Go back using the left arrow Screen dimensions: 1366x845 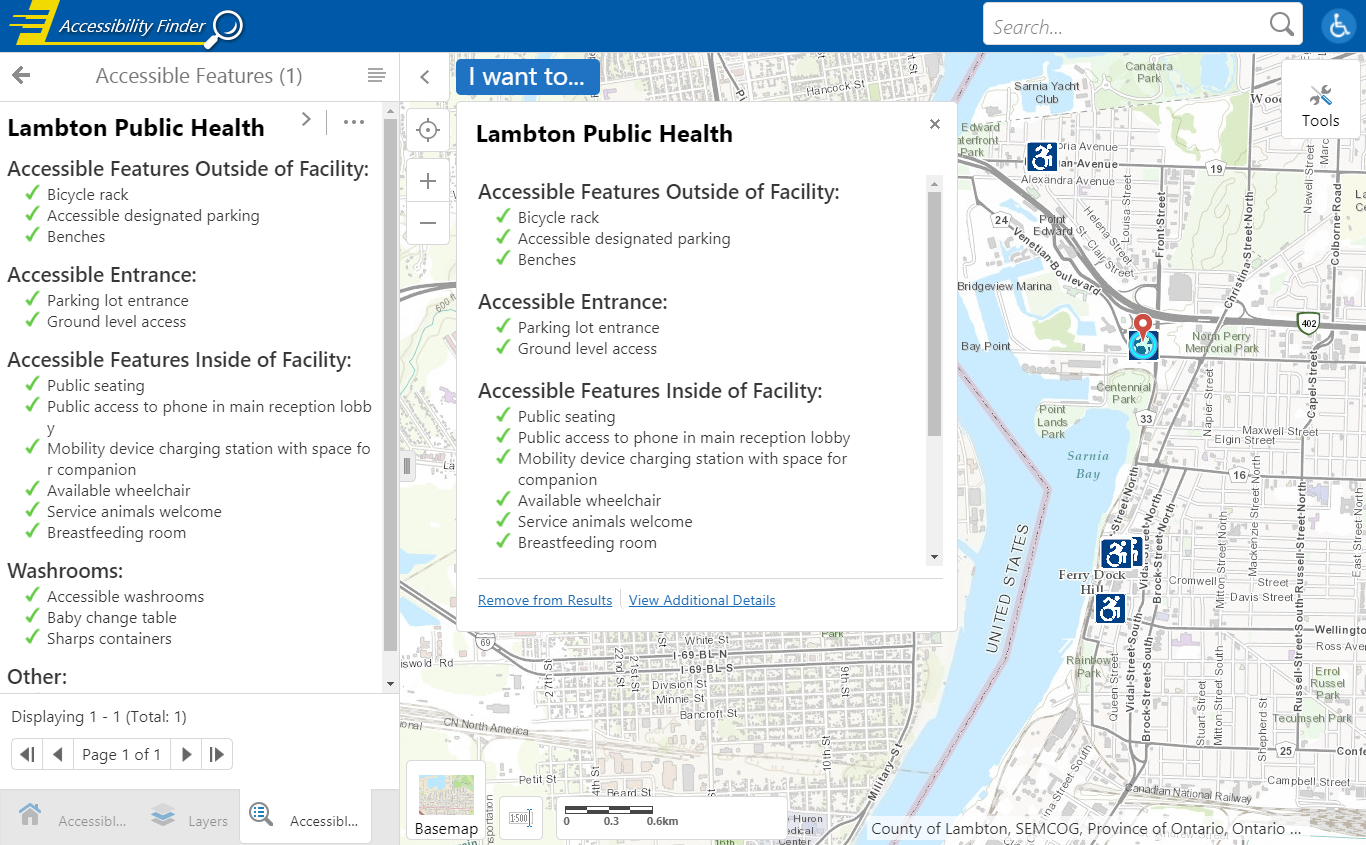tap(21, 76)
